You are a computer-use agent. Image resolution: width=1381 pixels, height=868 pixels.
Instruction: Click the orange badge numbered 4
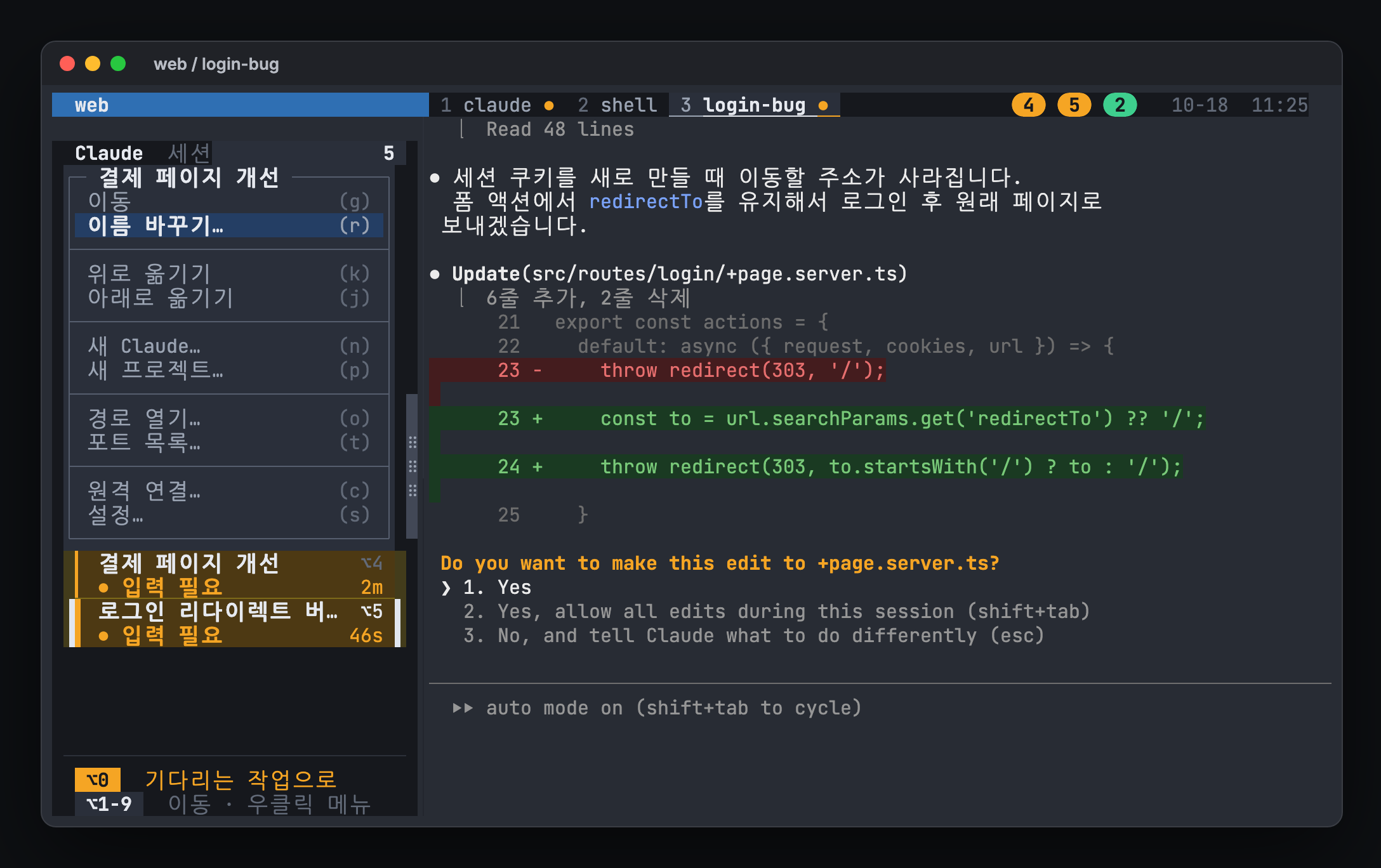(x=1028, y=105)
